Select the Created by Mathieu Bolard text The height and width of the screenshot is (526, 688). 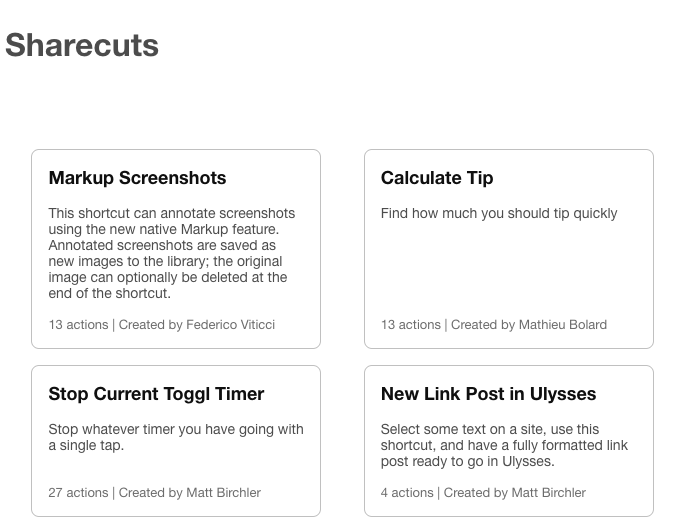click(529, 325)
